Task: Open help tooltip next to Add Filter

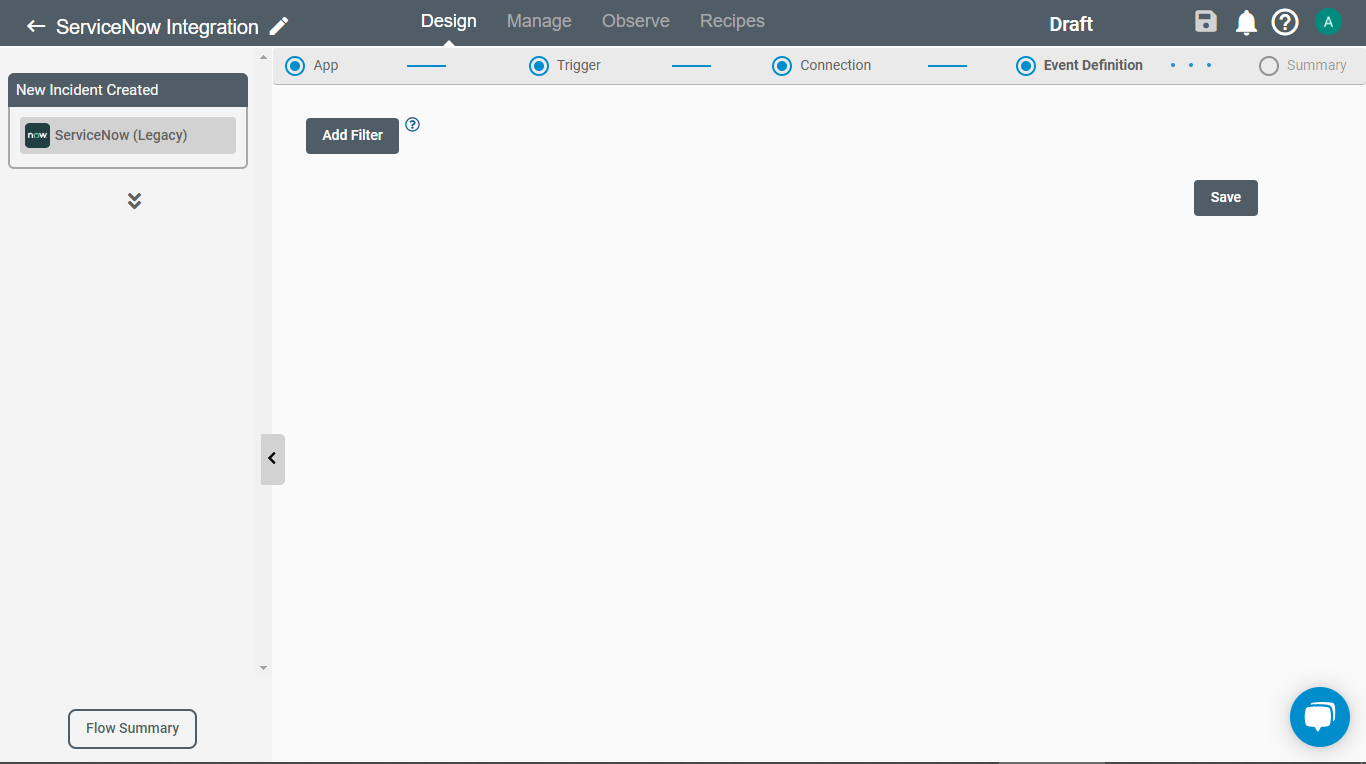Action: click(412, 125)
